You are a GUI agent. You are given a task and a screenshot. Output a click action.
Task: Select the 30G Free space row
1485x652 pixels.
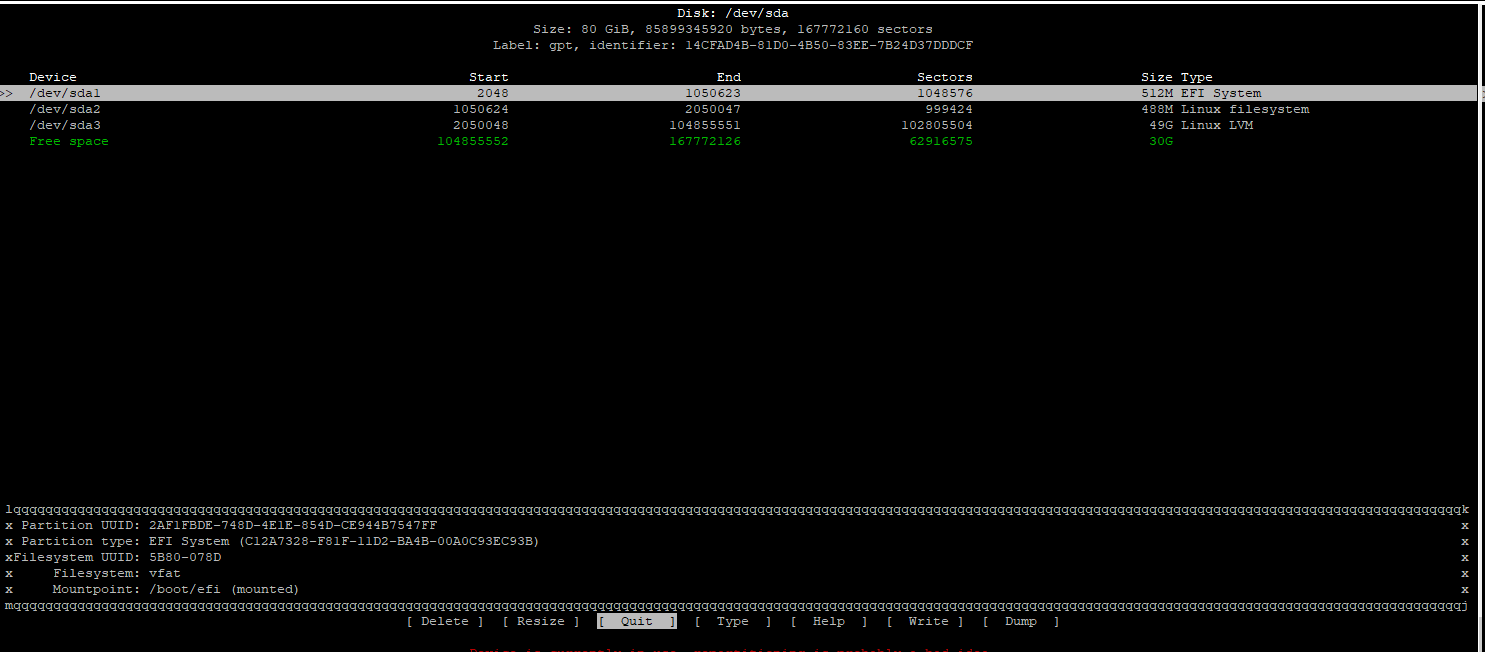pyautogui.click(x=68, y=141)
